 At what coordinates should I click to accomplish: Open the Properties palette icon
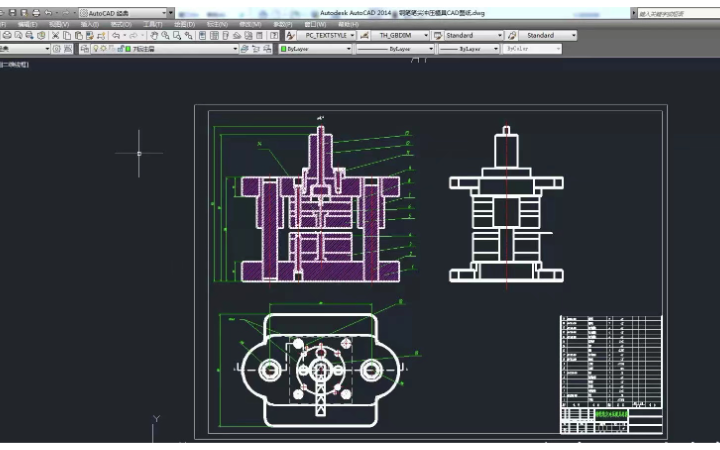click(202, 35)
